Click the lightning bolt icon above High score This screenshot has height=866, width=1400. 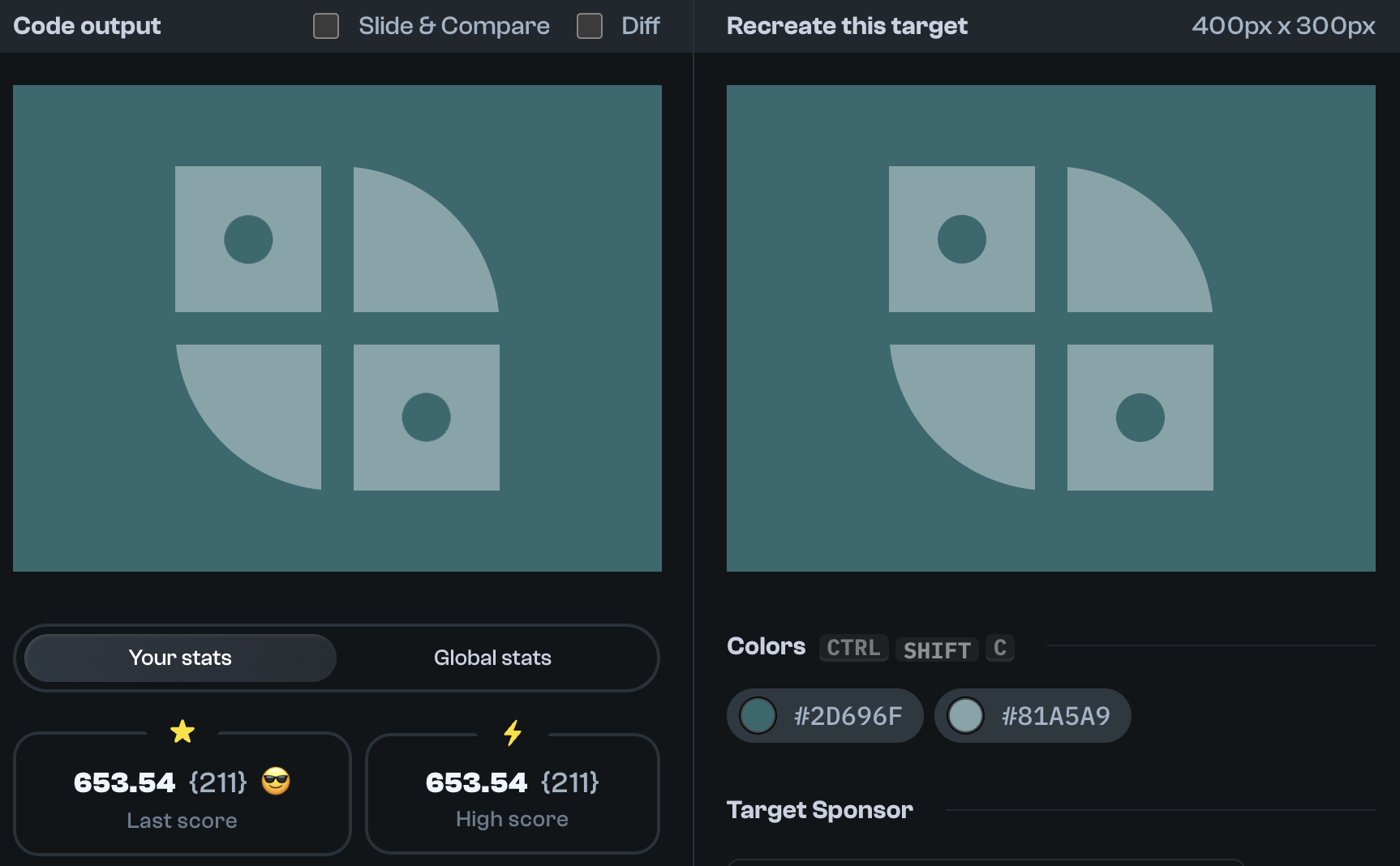(x=513, y=733)
